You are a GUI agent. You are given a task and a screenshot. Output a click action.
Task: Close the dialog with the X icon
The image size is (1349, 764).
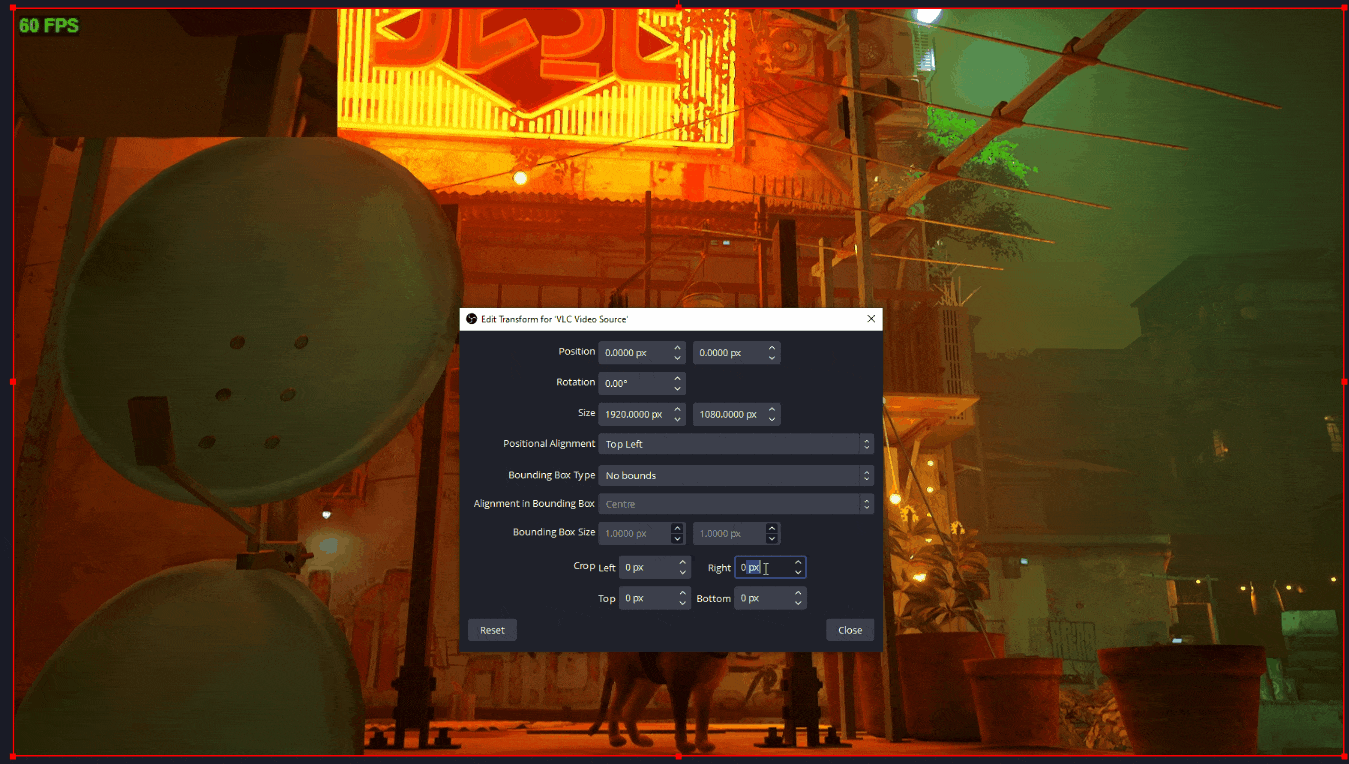click(x=871, y=319)
